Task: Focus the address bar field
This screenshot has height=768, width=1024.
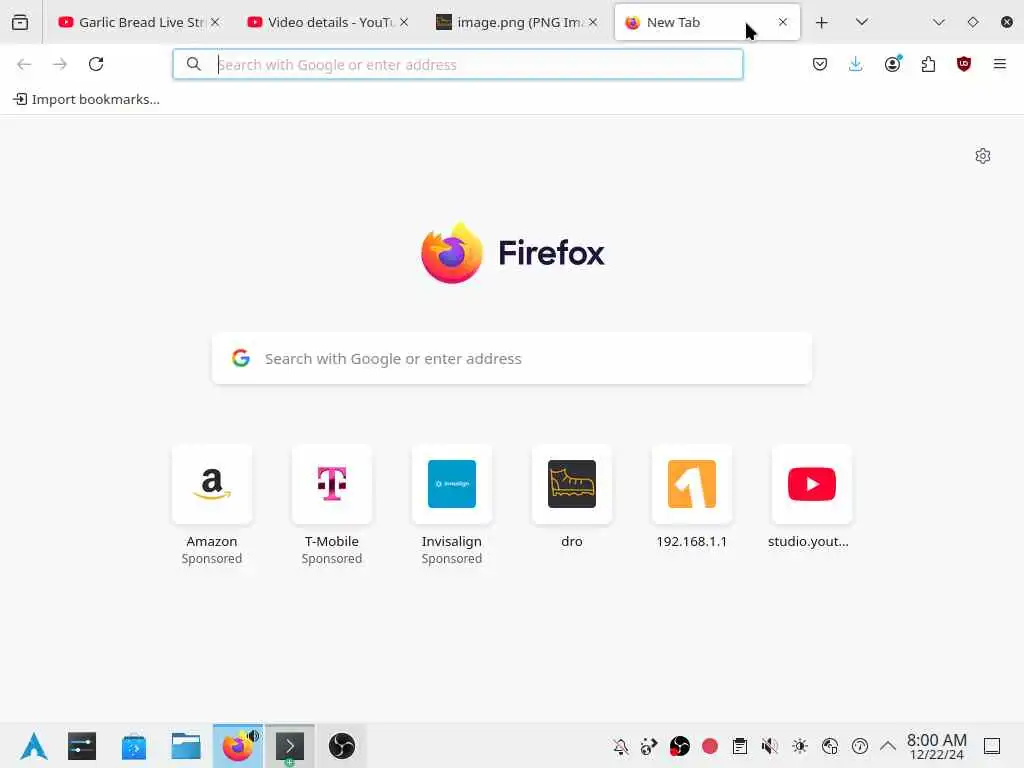Action: pos(458,64)
